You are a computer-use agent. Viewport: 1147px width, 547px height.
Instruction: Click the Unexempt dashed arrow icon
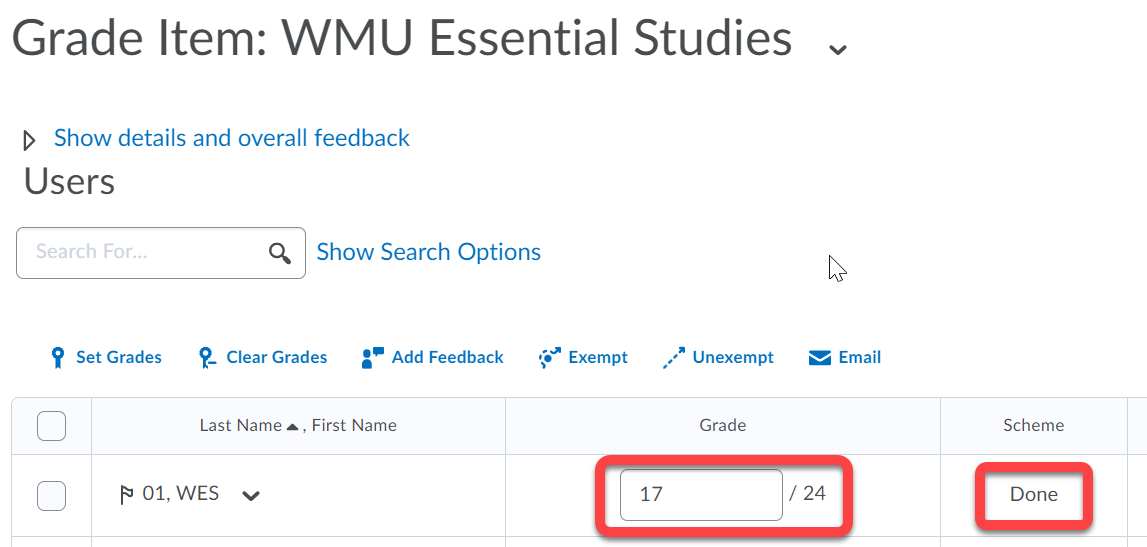(674, 358)
